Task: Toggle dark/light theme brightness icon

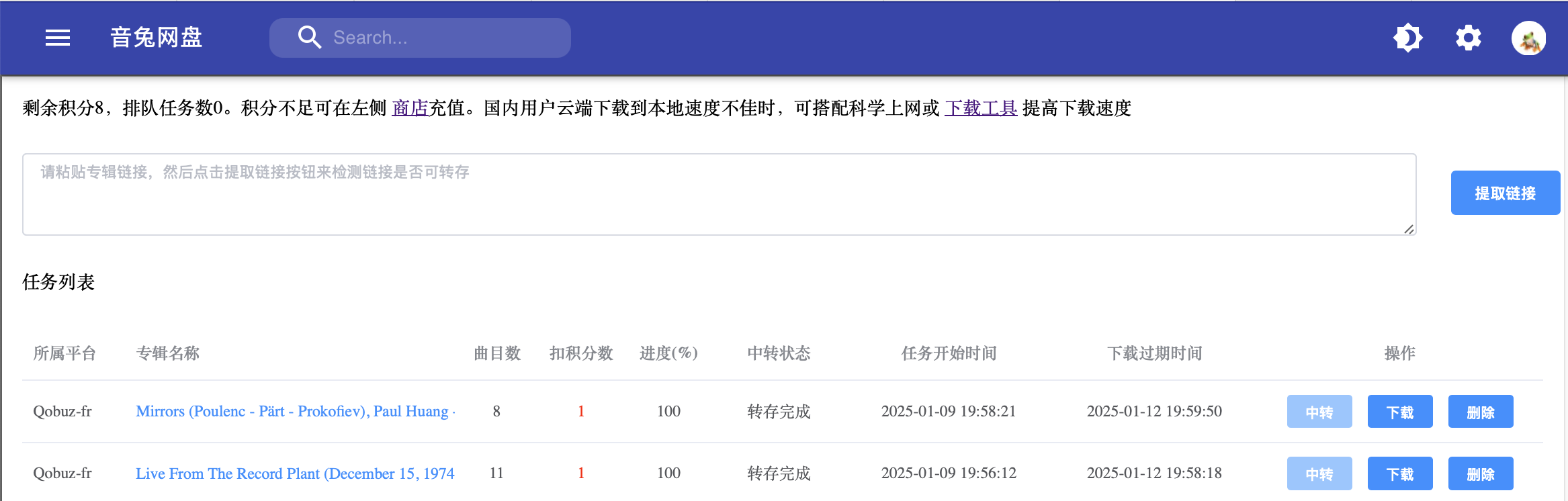Action: point(1407,38)
